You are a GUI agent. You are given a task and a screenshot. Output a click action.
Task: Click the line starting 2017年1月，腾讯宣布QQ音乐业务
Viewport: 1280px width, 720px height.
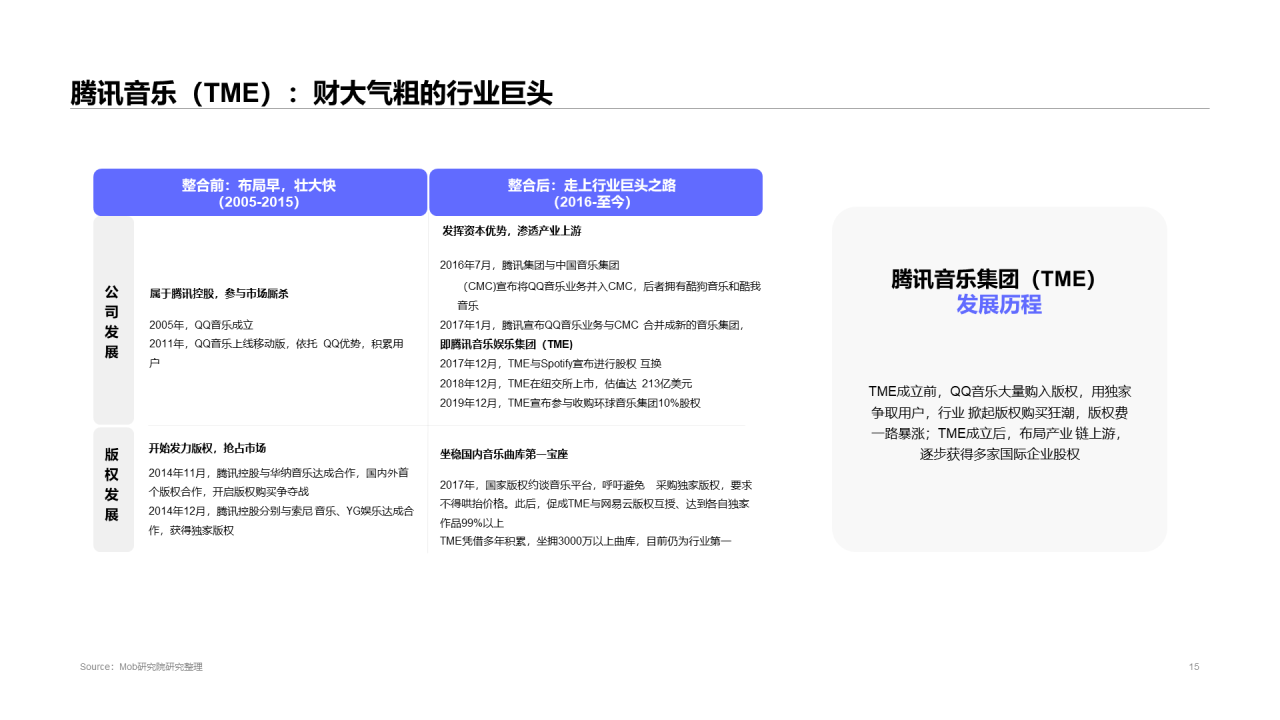[x=592, y=325]
